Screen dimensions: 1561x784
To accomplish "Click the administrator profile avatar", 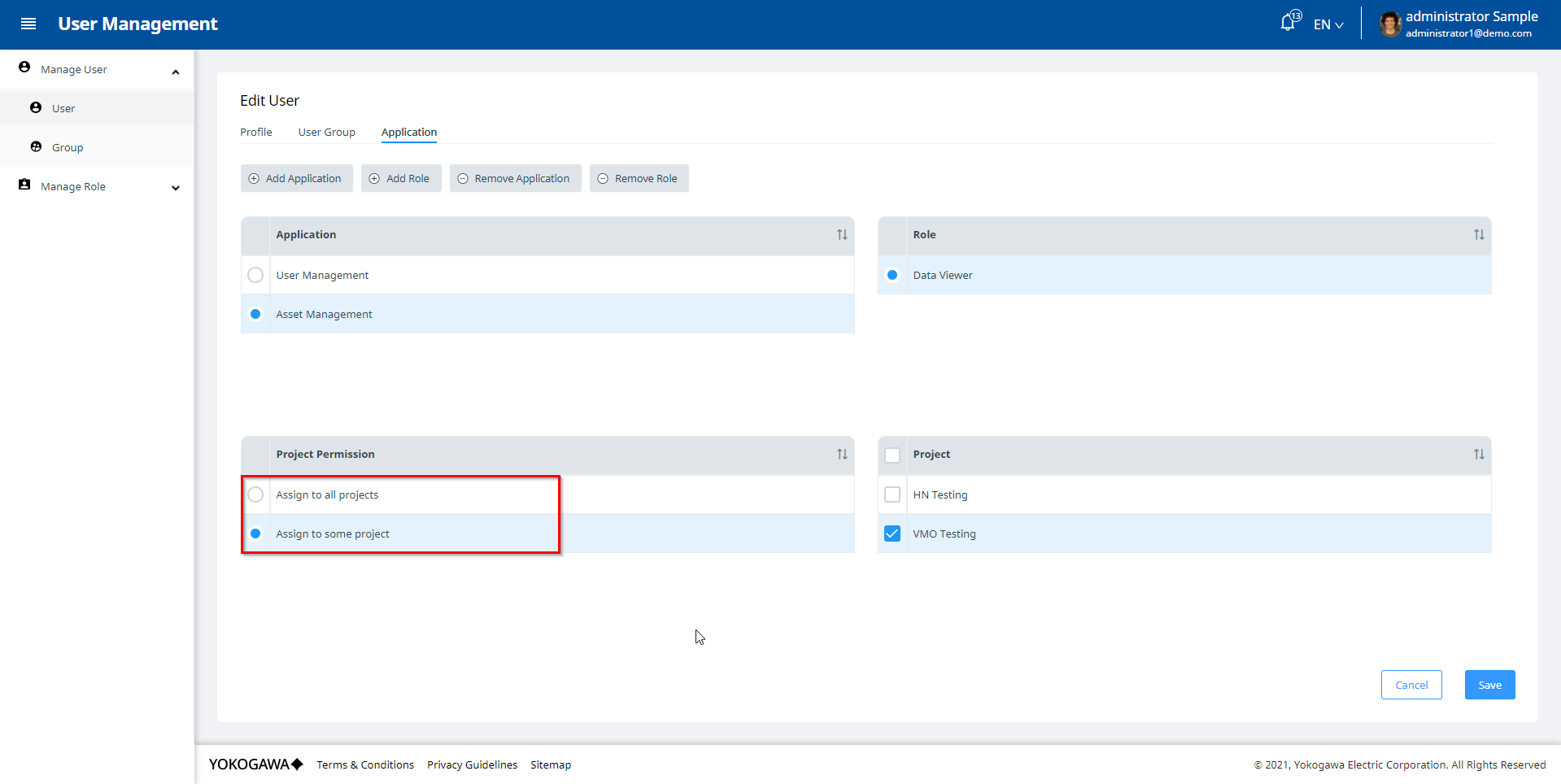I will pyautogui.click(x=1390, y=24).
